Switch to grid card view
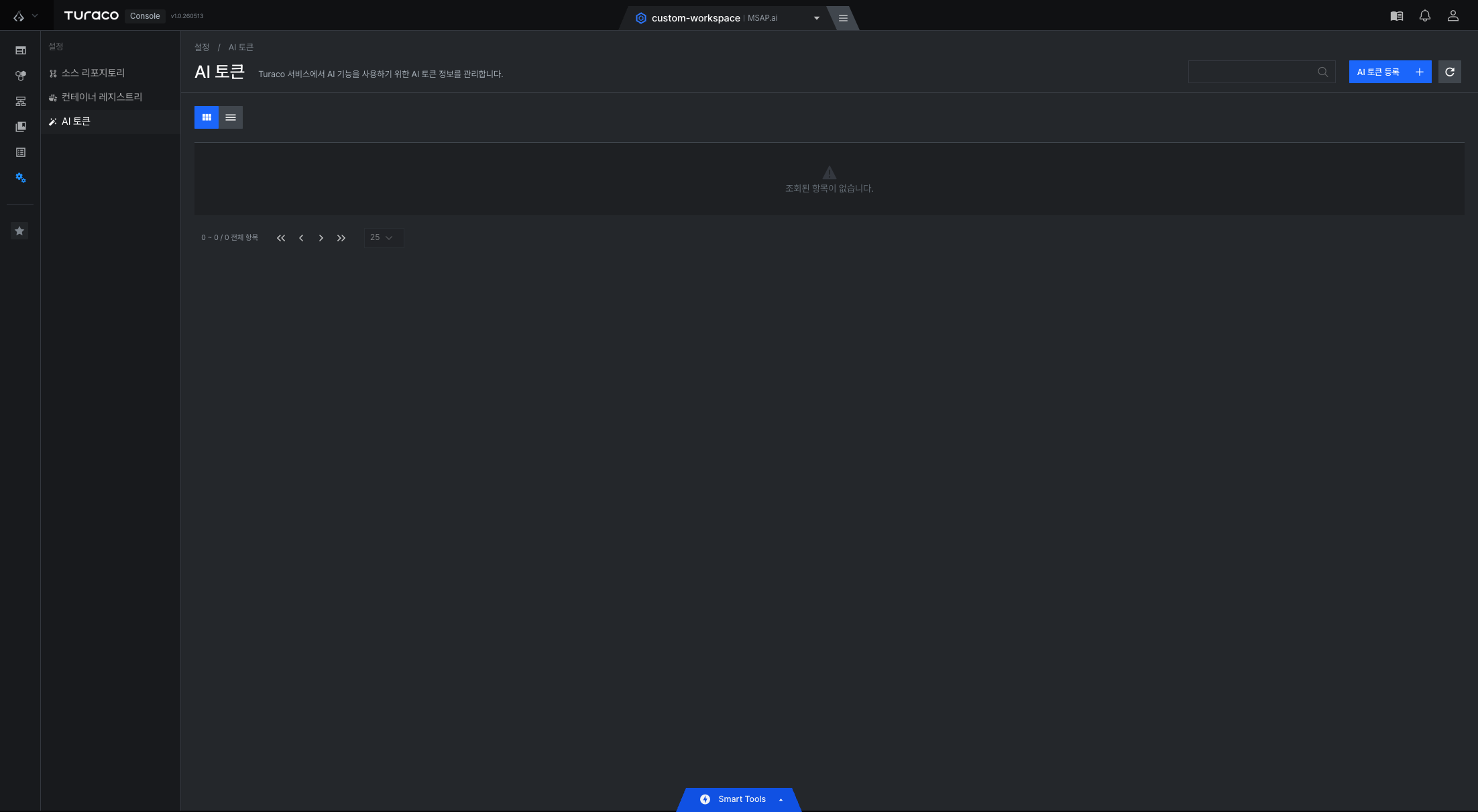The height and width of the screenshot is (812, 1478). click(207, 117)
